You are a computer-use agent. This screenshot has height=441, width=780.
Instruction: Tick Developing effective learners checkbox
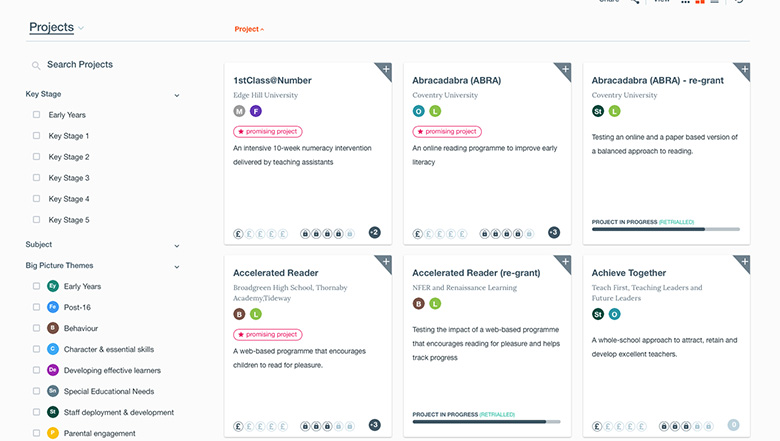36,370
